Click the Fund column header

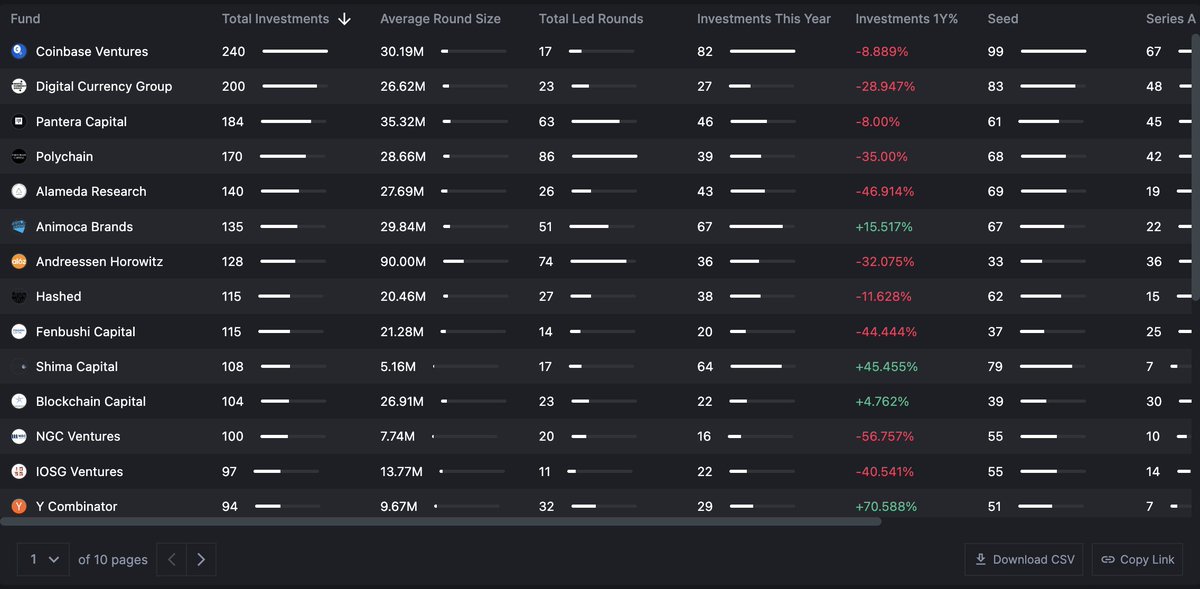25,19
